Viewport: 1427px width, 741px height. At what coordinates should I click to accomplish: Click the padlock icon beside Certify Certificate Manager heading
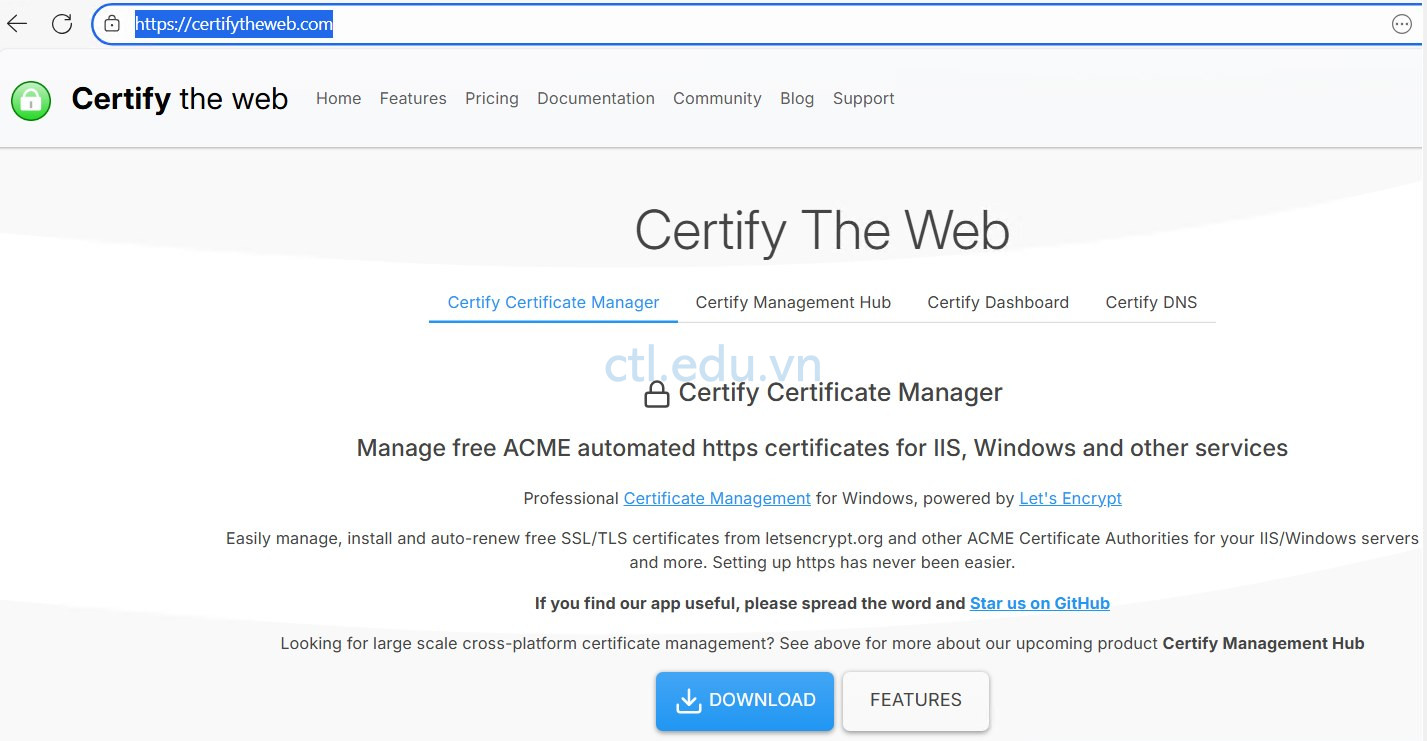pos(657,393)
